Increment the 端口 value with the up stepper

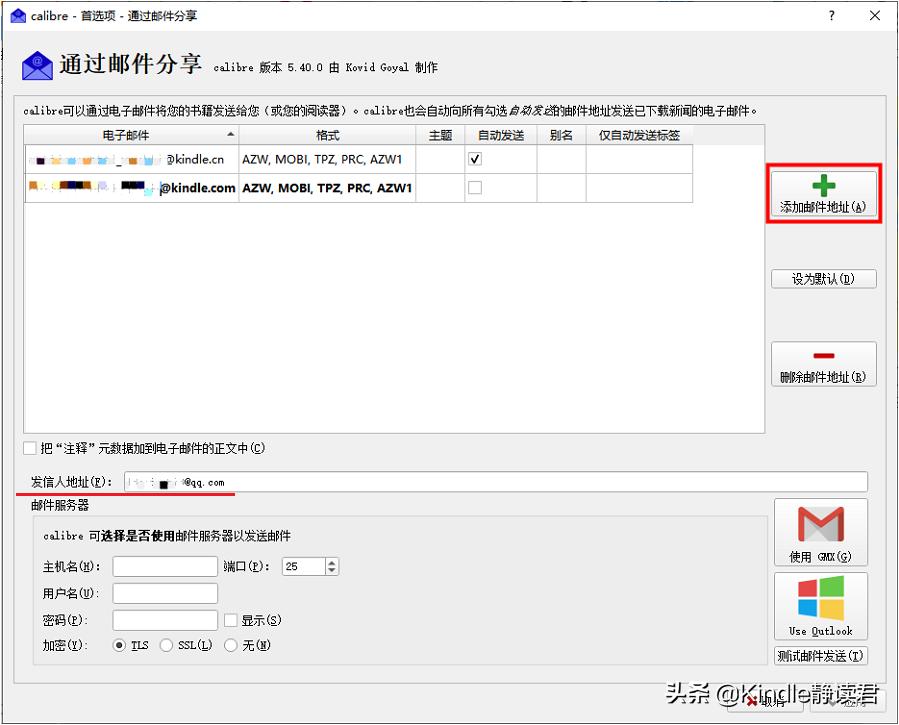(x=330, y=560)
